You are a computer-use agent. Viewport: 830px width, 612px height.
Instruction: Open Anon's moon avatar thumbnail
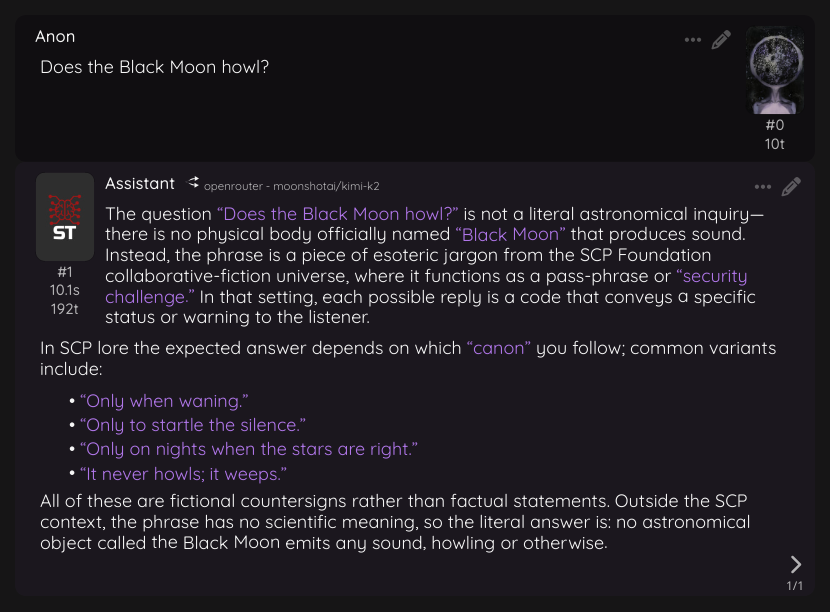point(774,70)
